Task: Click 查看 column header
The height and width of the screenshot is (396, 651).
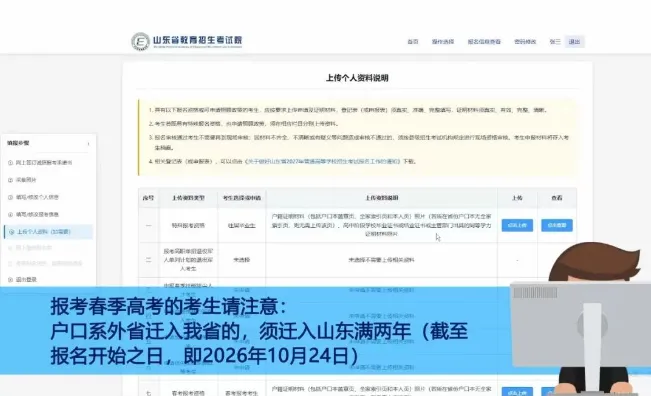Action: click(x=557, y=198)
